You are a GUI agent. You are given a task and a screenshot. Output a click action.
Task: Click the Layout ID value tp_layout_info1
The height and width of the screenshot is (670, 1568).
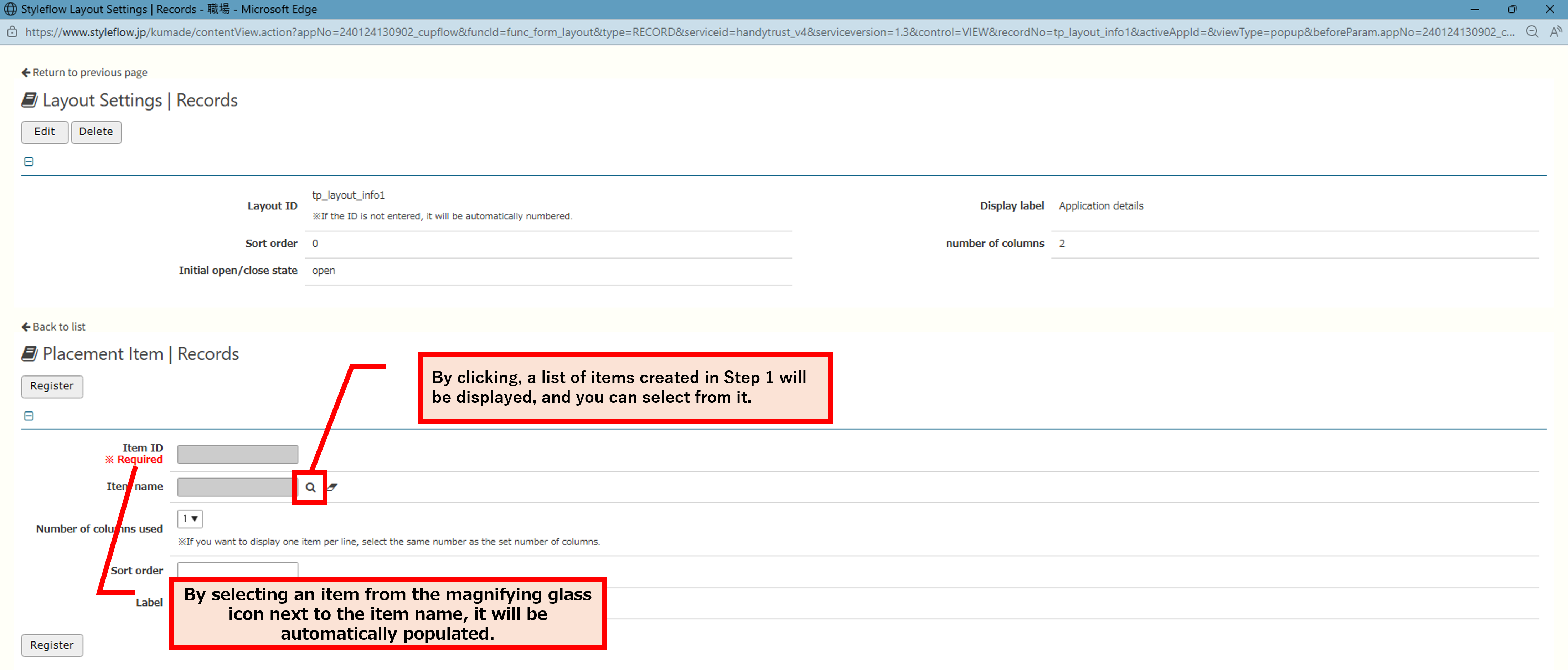pos(348,195)
